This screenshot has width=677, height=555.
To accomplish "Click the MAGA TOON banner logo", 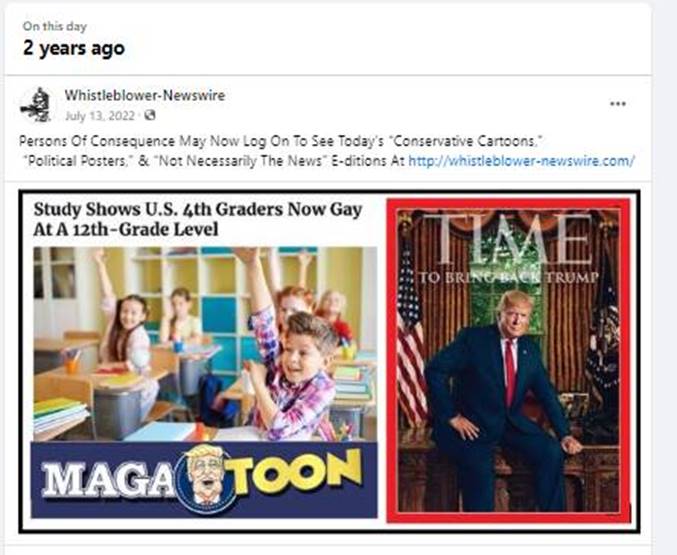I will click(x=204, y=480).
